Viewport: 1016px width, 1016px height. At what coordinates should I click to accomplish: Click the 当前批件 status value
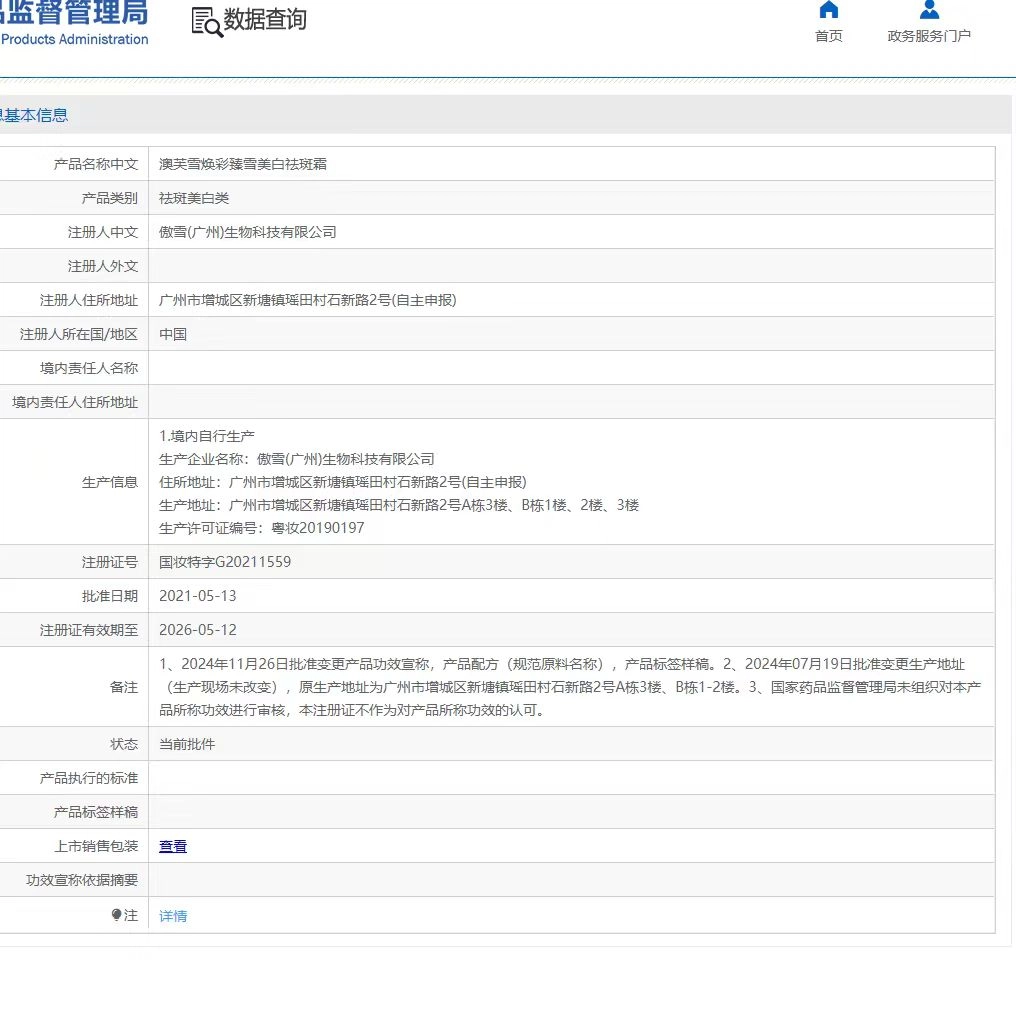pos(187,744)
